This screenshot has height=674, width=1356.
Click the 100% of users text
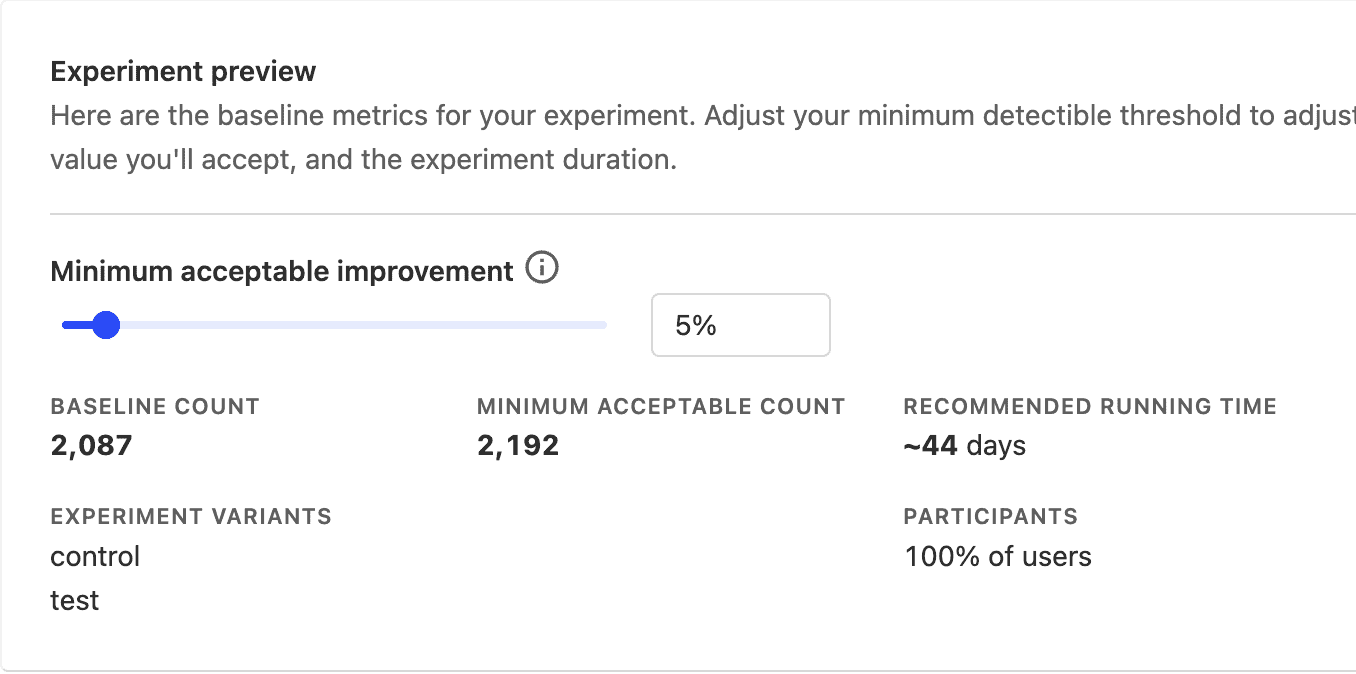(997, 556)
